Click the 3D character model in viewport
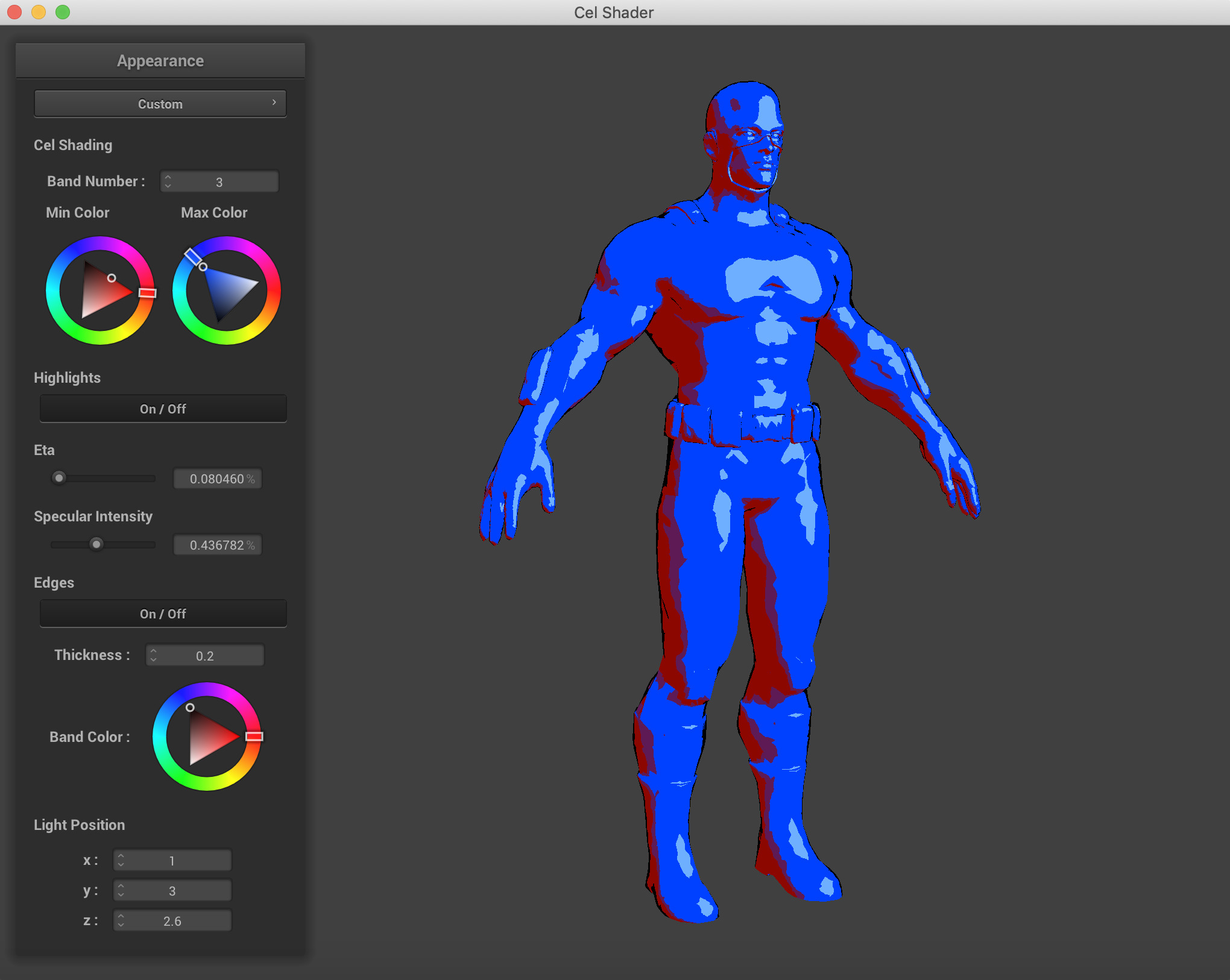 click(730, 500)
